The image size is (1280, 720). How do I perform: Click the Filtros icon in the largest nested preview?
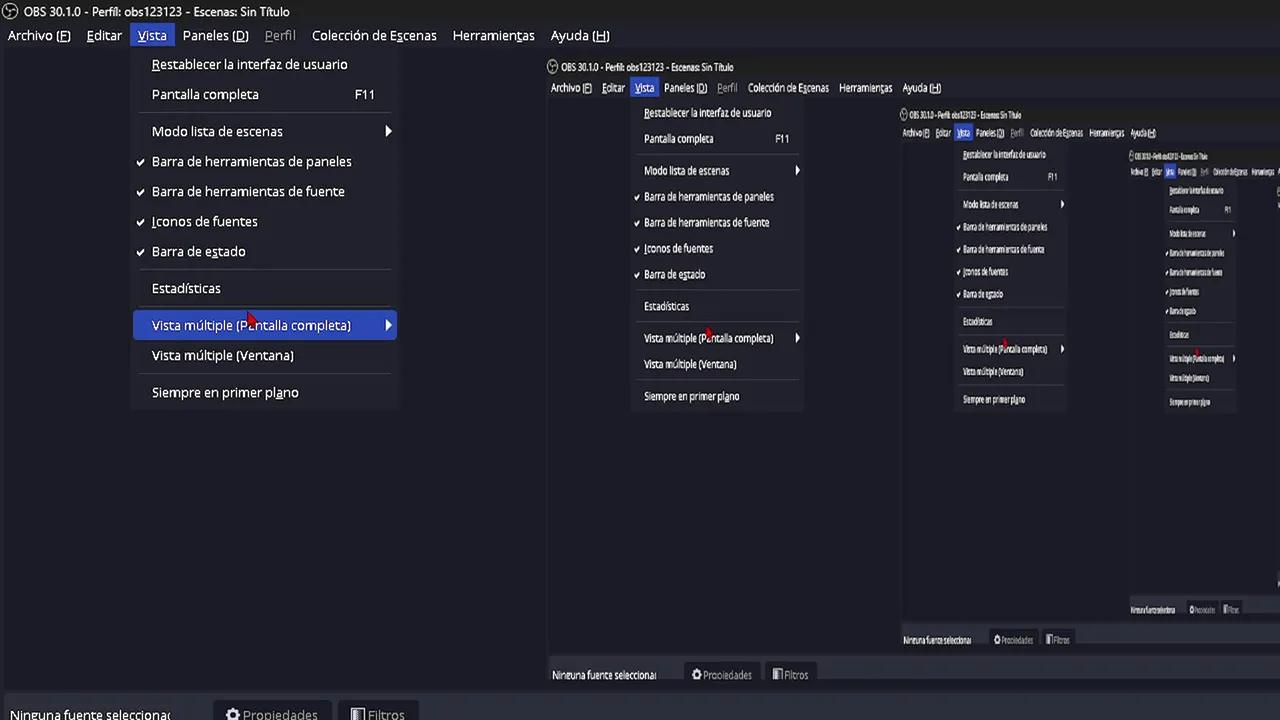[777, 675]
